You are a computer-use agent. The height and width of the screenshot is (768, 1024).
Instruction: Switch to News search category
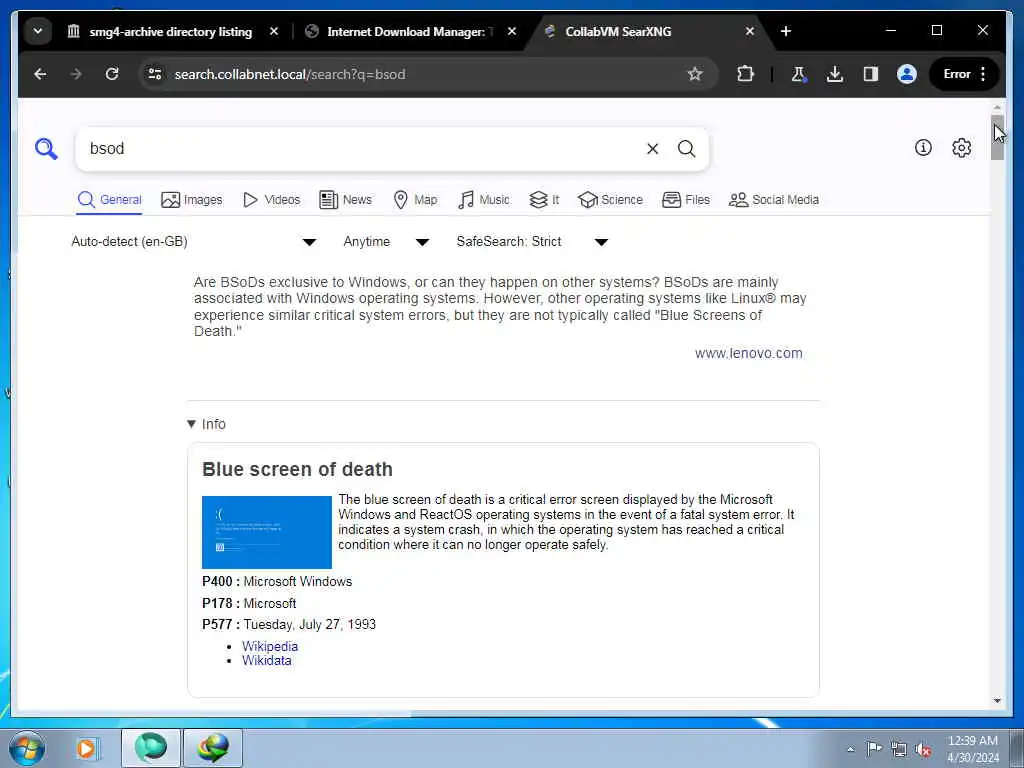pyautogui.click(x=345, y=200)
